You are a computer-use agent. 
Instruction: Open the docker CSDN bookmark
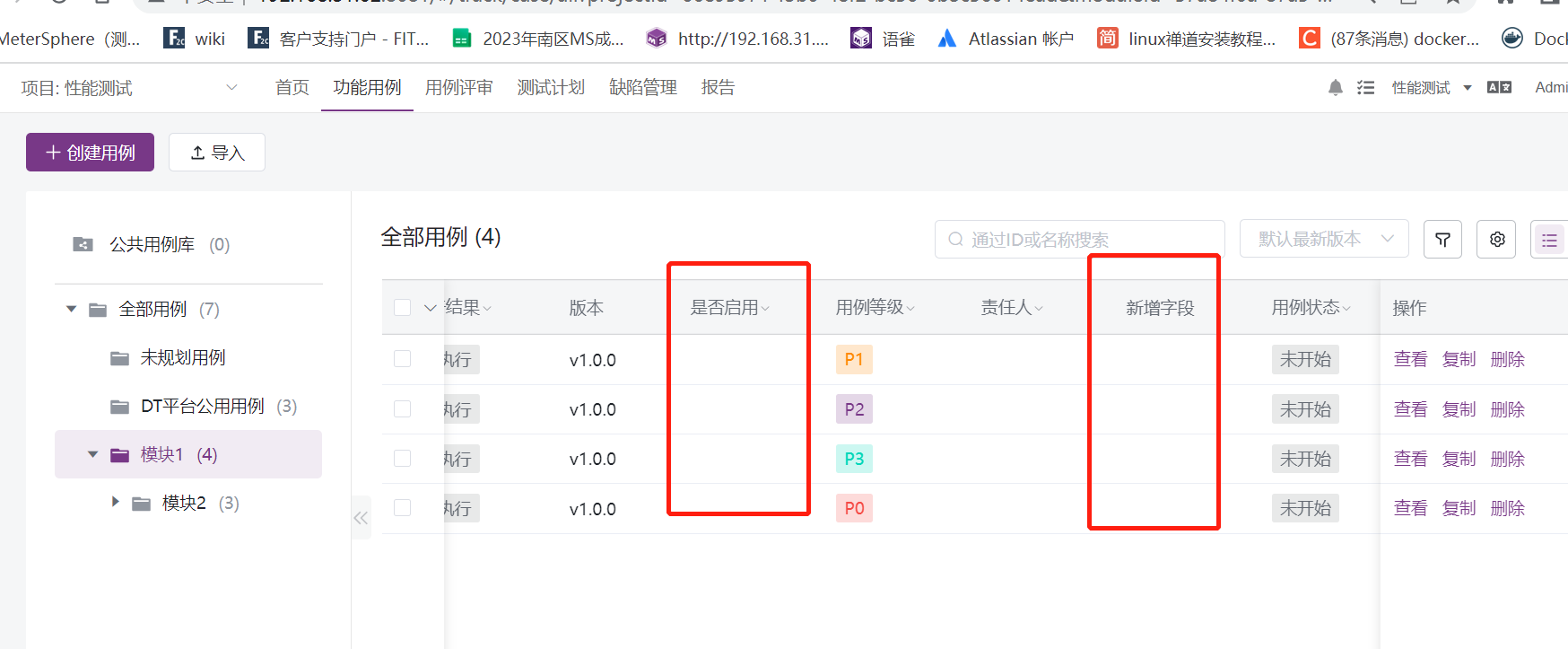coord(1389,38)
